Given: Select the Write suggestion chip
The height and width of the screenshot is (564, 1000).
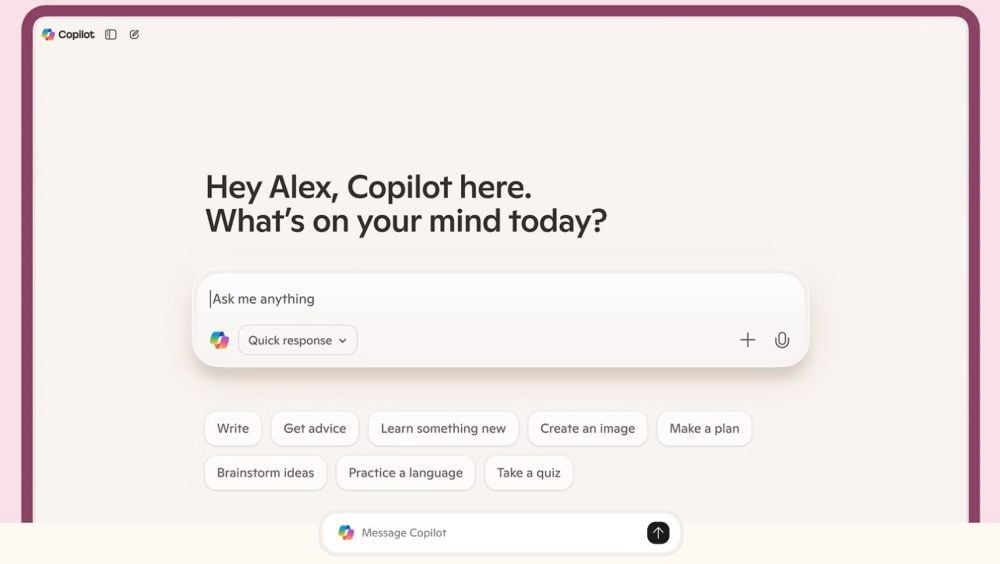Looking at the screenshot, I should pos(233,429).
